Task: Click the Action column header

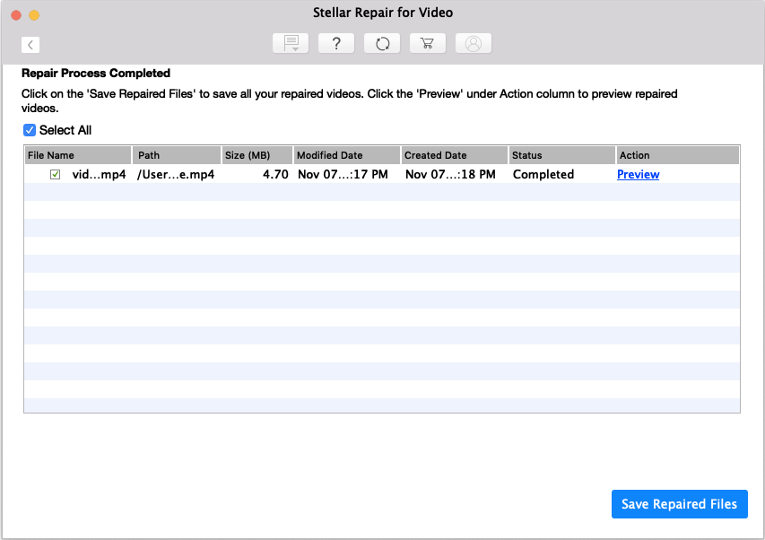Action: pos(678,155)
